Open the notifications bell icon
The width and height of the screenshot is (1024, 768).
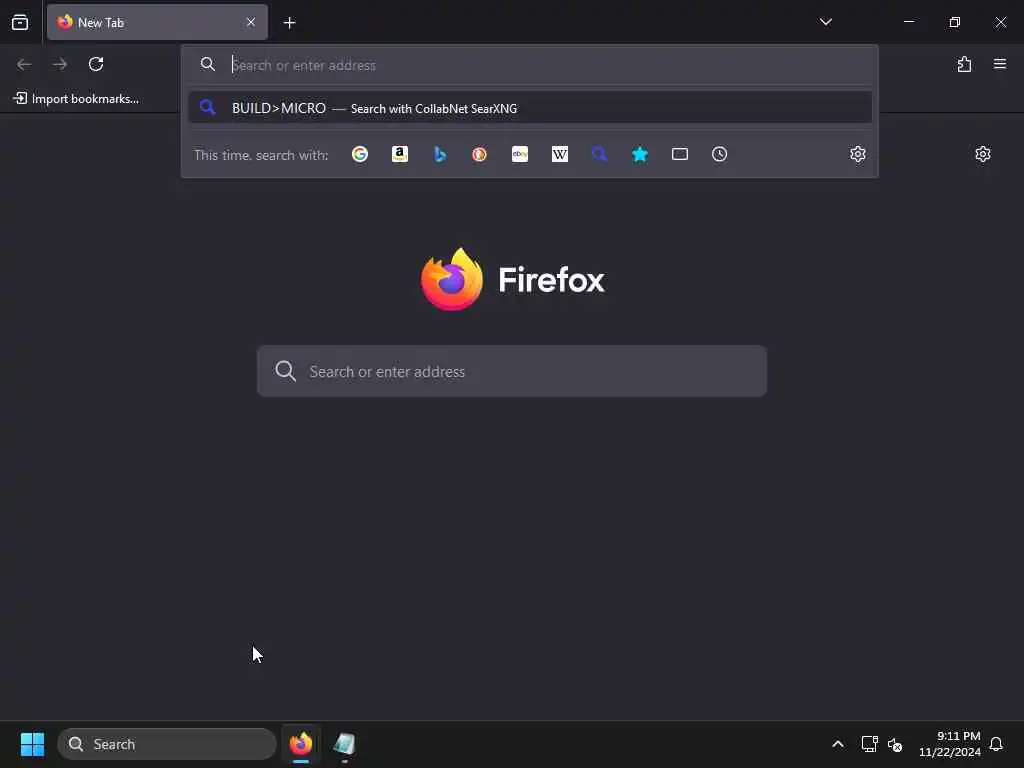pos(996,744)
